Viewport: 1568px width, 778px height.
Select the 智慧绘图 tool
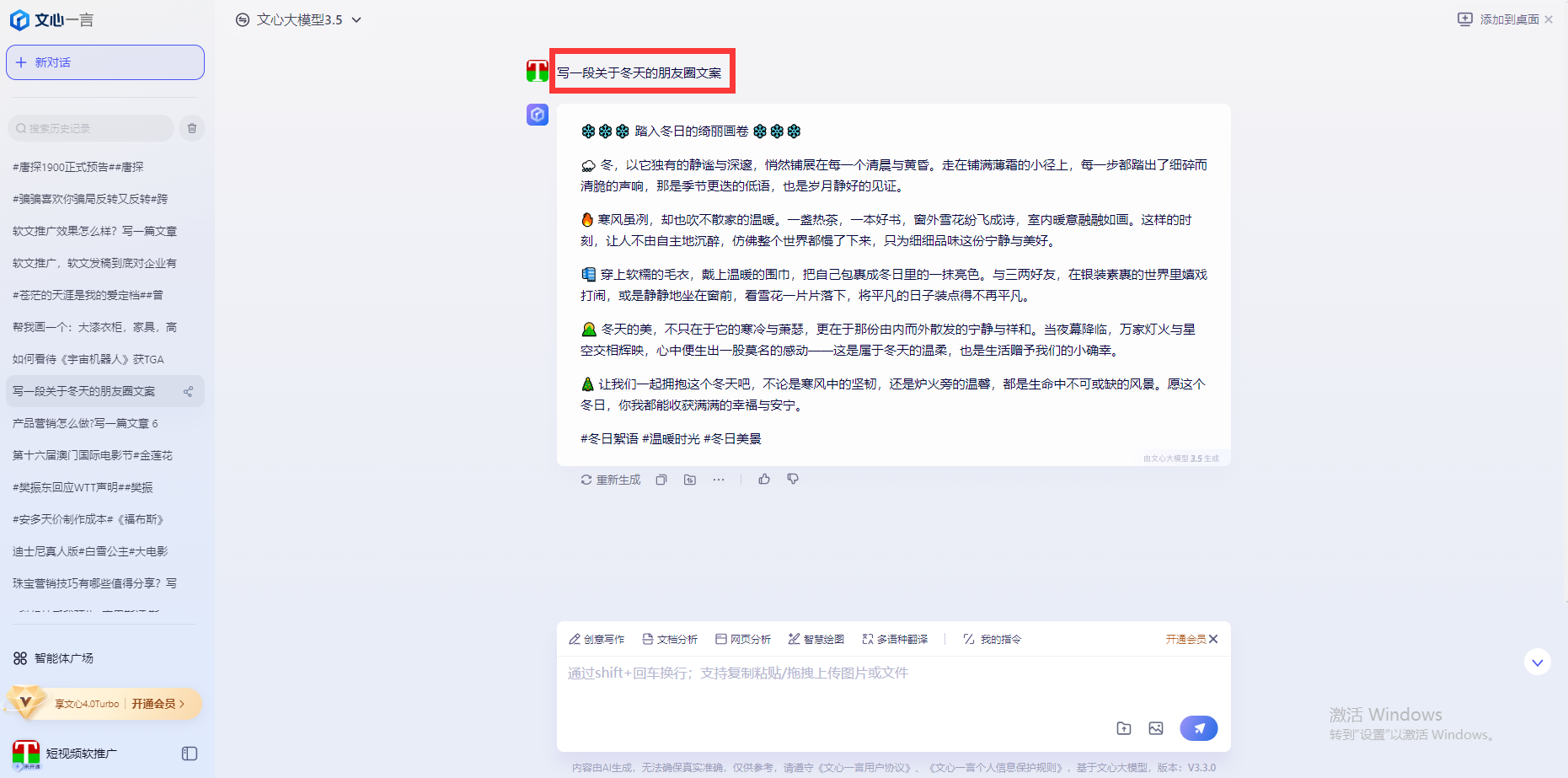816,639
